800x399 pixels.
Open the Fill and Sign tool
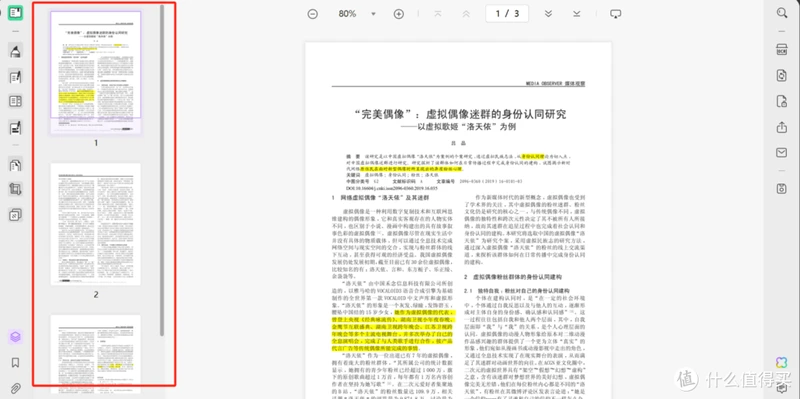(x=15, y=128)
